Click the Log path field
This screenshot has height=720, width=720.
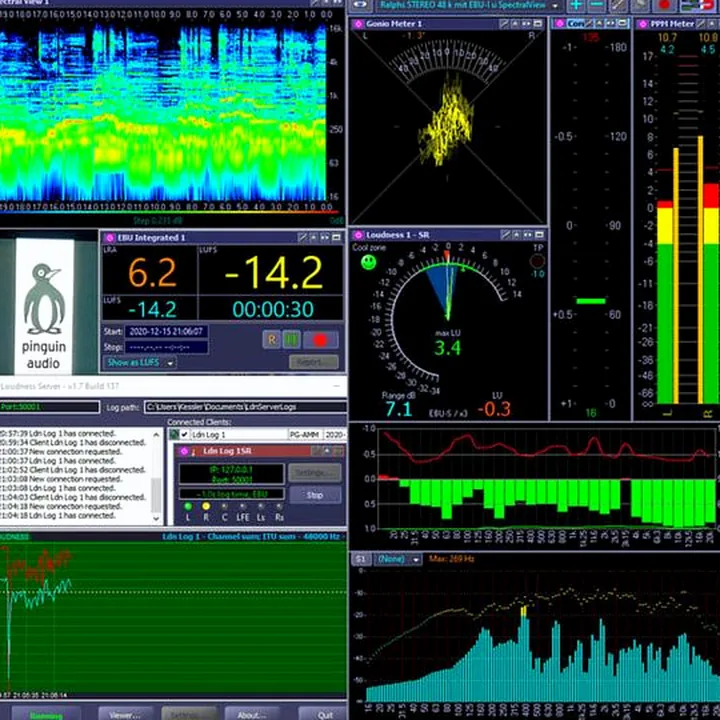[x=245, y=407]
